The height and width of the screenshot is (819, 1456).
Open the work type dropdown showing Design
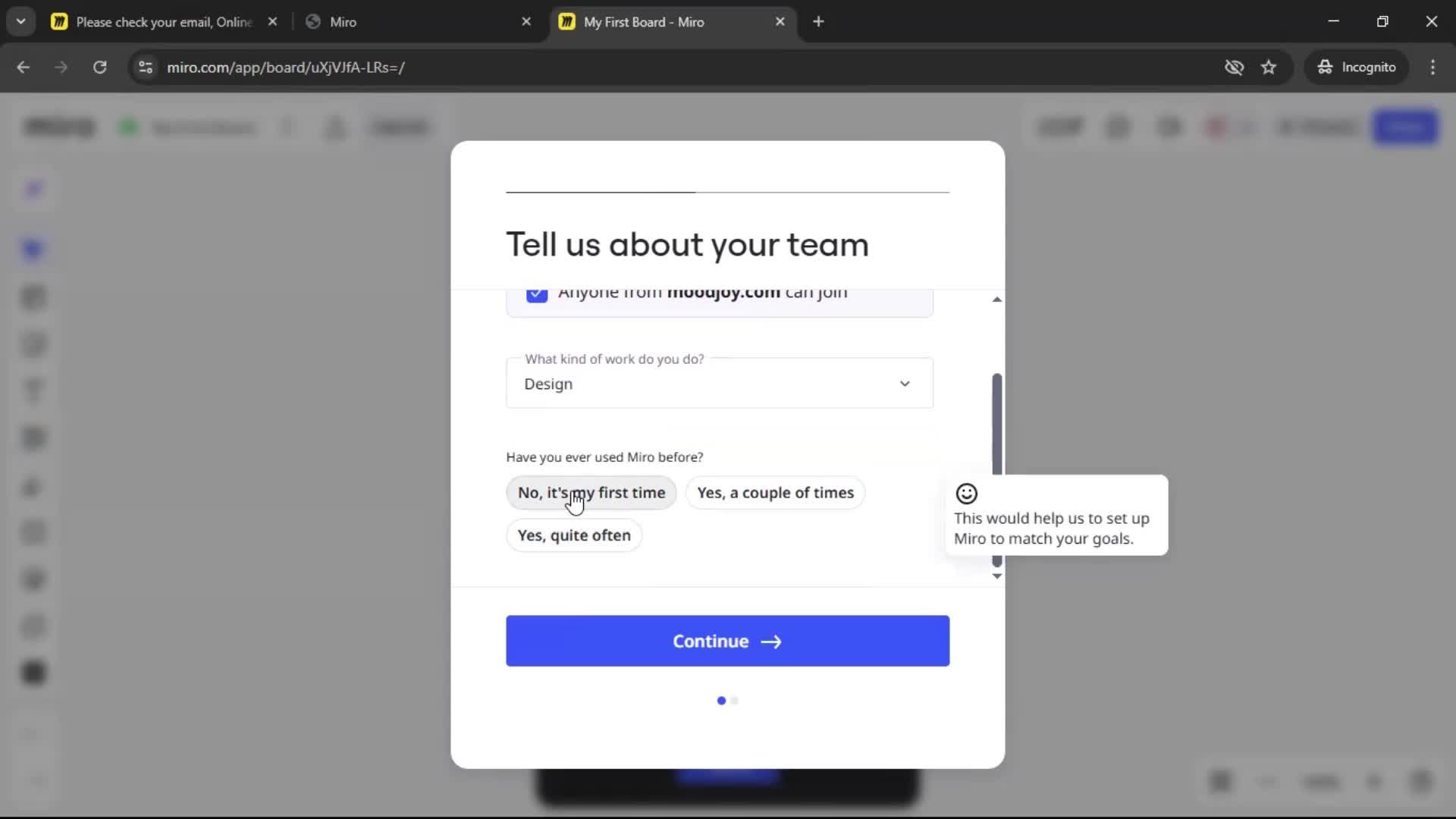point(720,384)
